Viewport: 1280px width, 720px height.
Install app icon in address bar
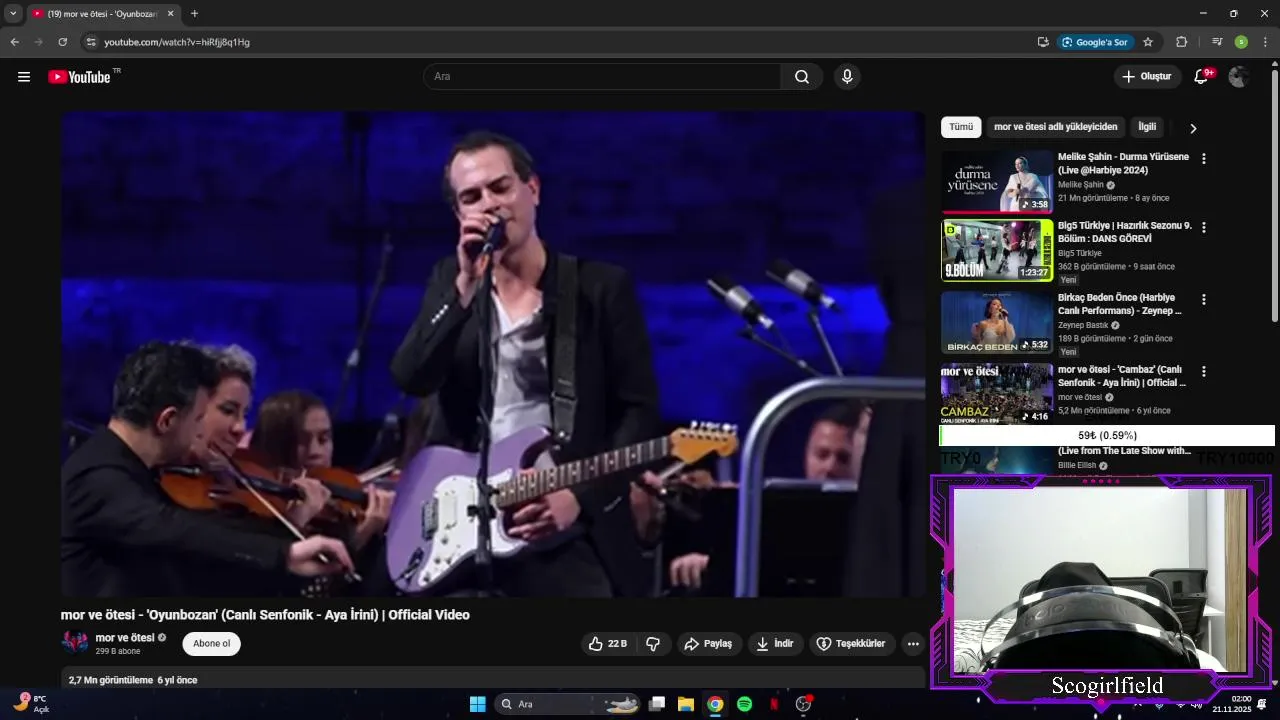click(1043, 42)
